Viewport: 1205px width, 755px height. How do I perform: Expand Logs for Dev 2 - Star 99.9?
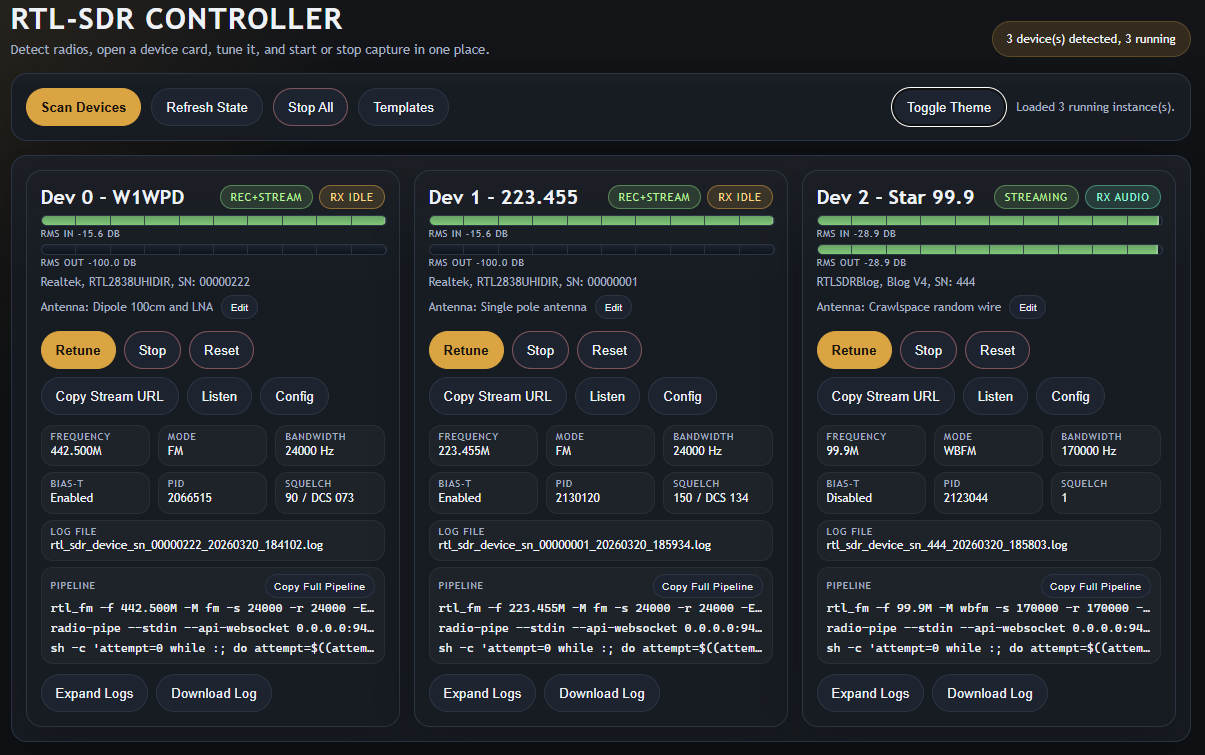click(870, 693)
